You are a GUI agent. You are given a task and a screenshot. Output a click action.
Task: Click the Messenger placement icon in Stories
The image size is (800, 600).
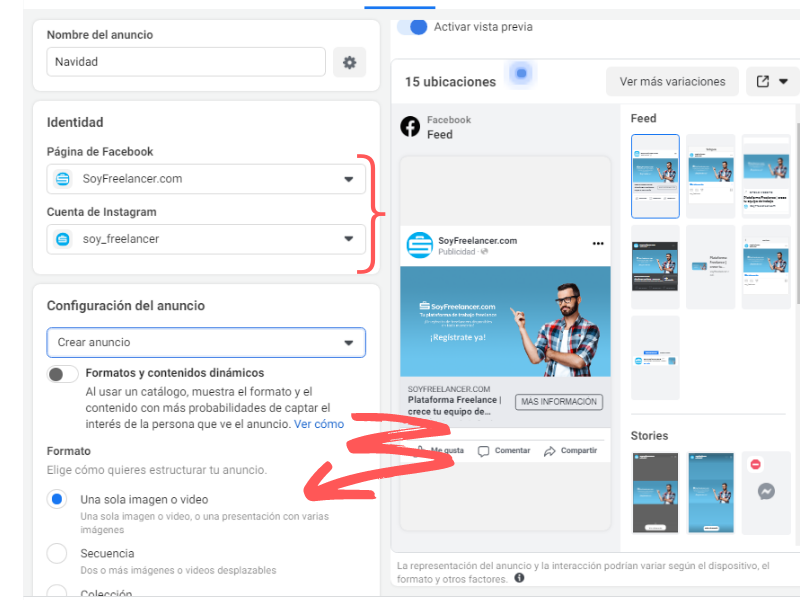(x=766, y=491)
